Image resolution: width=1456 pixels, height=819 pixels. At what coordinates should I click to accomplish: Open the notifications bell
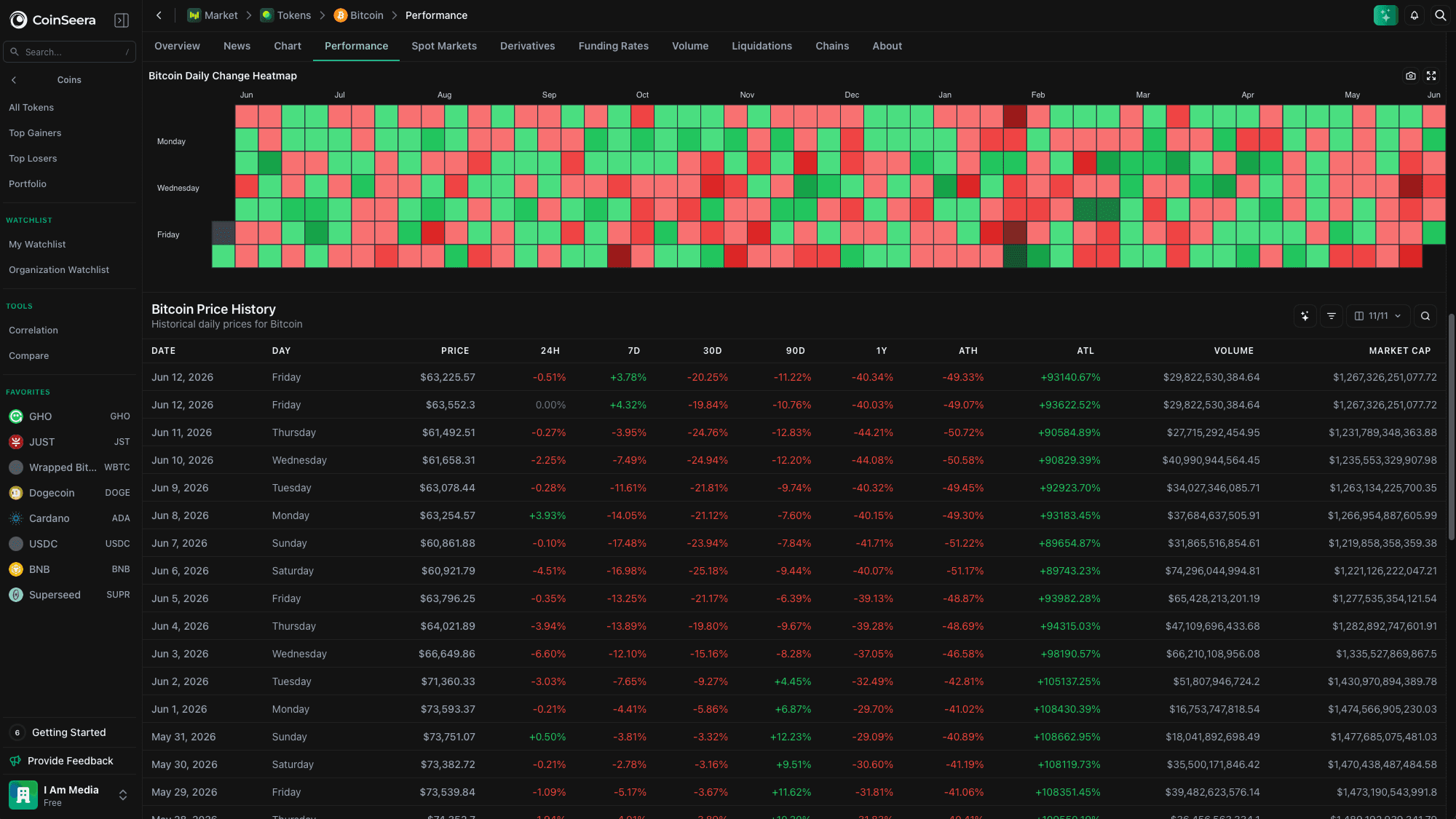coord(1415,15)
